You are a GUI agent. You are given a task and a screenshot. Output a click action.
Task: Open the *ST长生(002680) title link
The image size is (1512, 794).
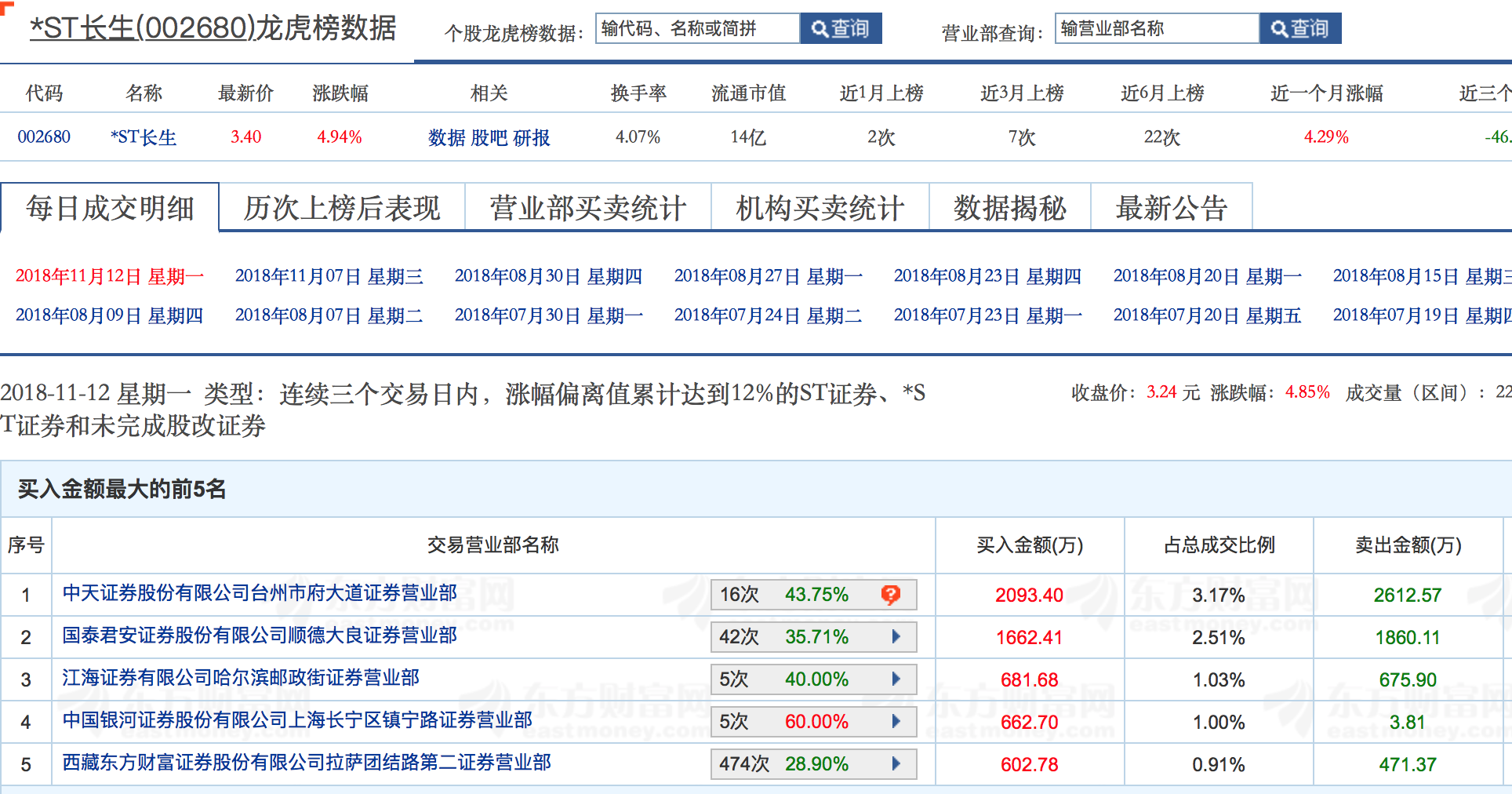(213, 28)
